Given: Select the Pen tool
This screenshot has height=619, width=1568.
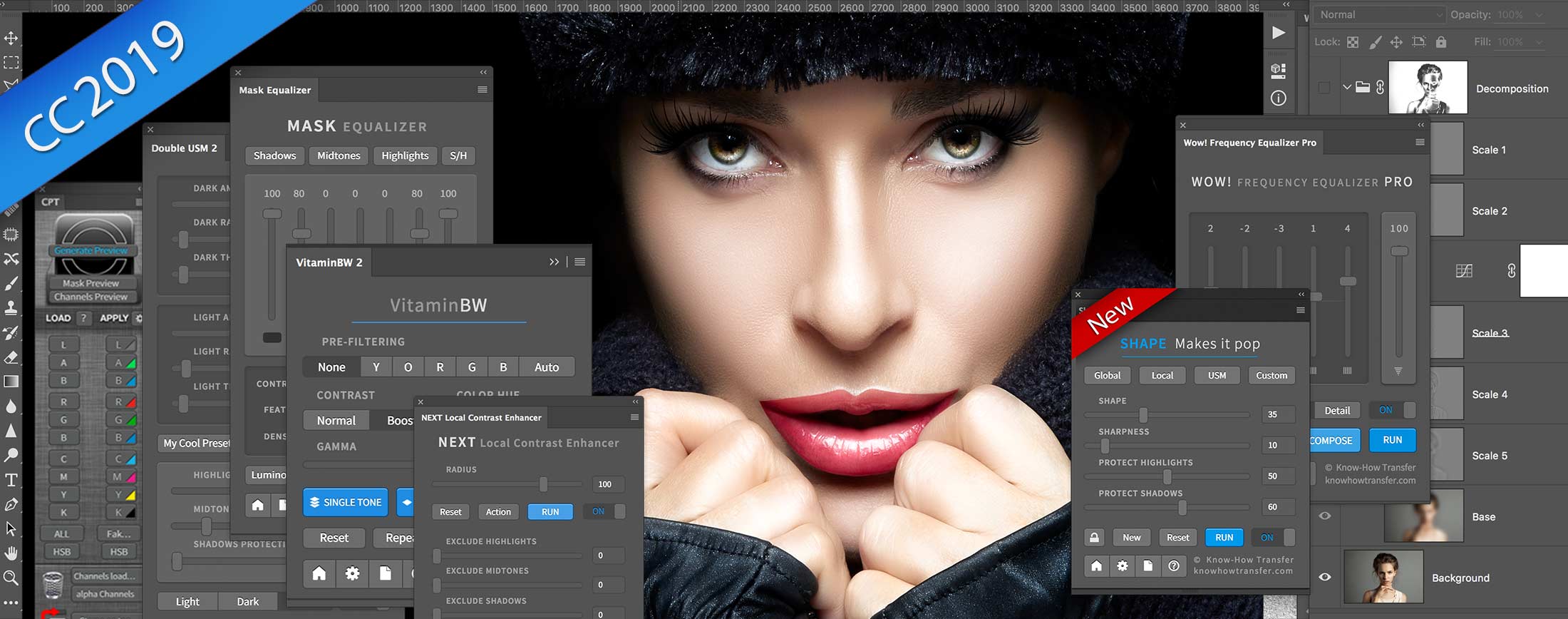Looking at the screenshot, I should click(x=11, y=504).
